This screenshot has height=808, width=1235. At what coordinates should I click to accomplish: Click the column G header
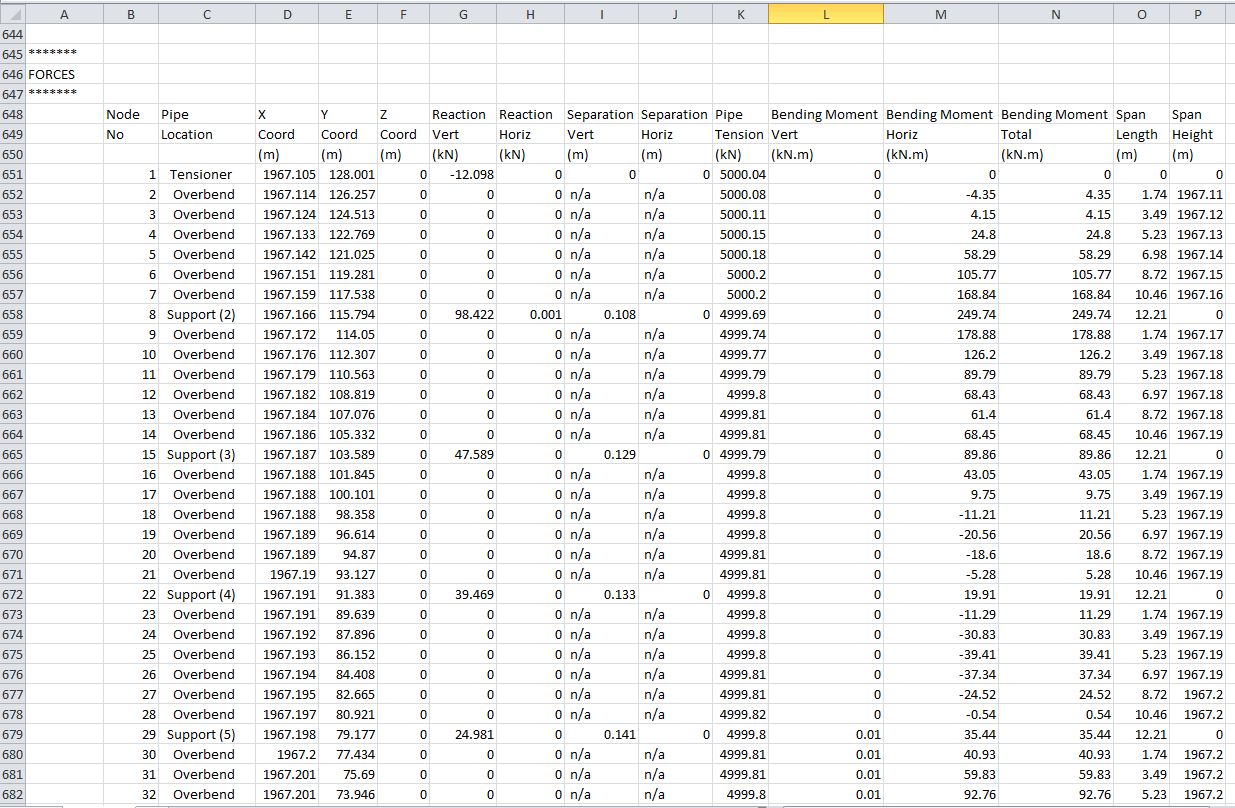(462, 14)
